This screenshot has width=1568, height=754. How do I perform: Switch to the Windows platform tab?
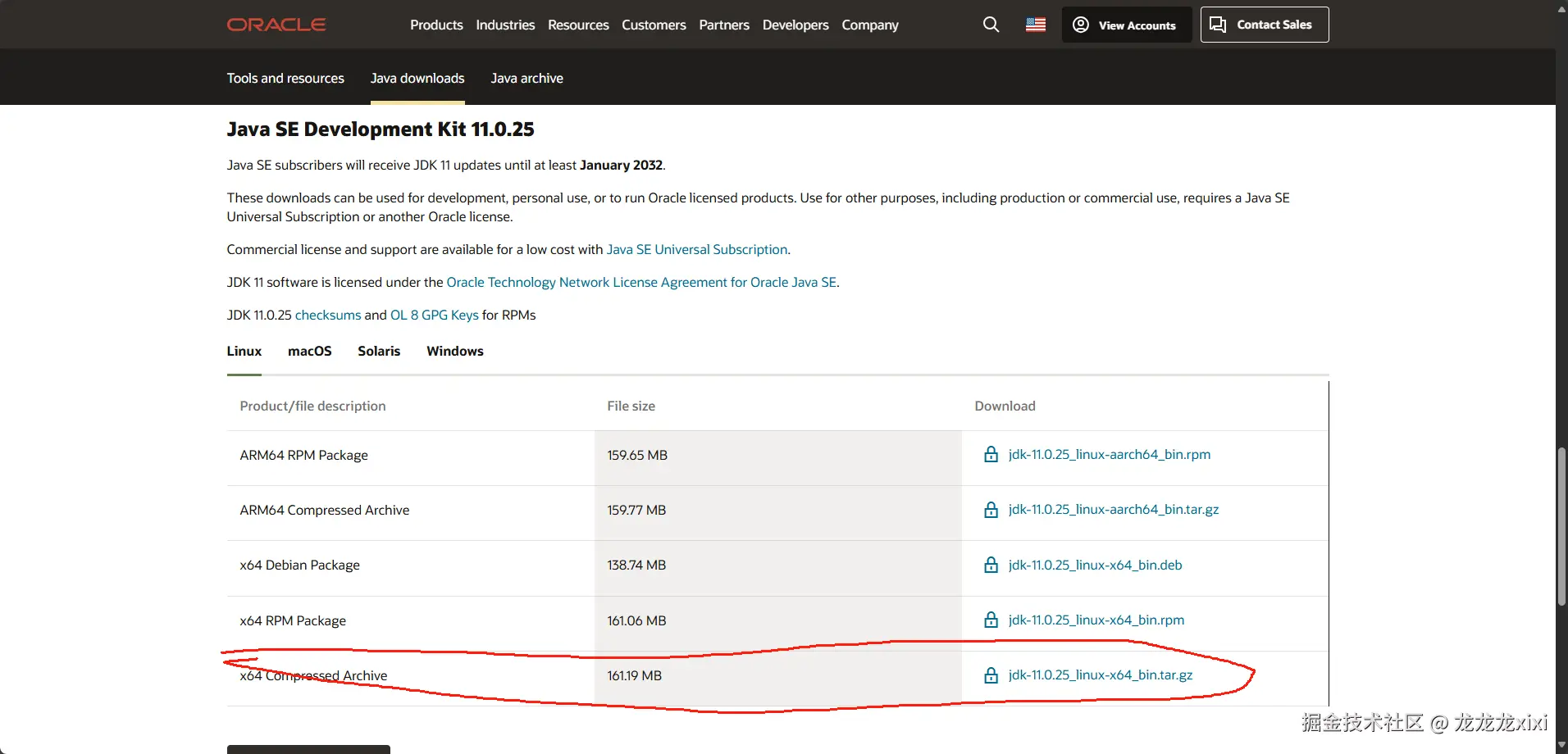click(455, 351)
